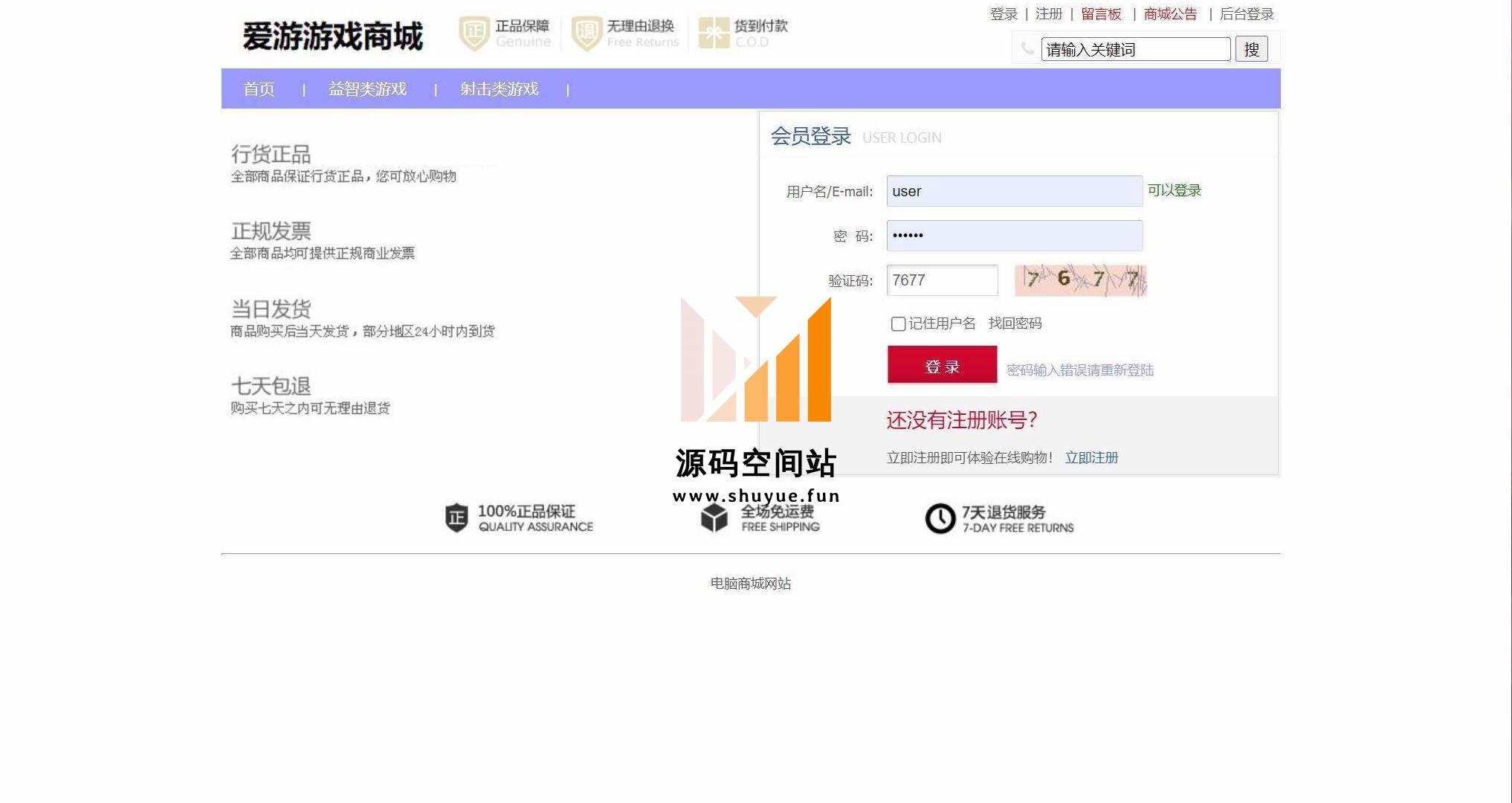The width and height of the screenshot is (1512, 803).
Task: Click the 登录 link in top bar
Action: [x=1004, y=14]
